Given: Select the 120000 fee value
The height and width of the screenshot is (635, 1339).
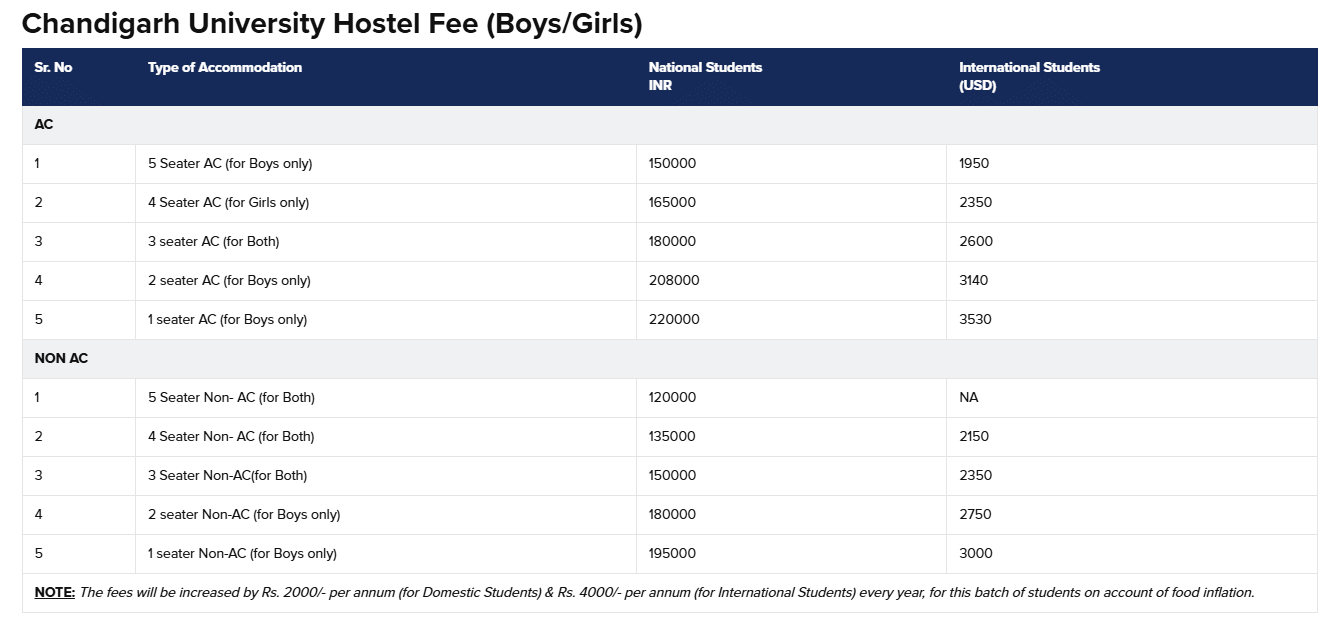Looking at the screenshot, I should pyautogui.click(x=672, y=397).
